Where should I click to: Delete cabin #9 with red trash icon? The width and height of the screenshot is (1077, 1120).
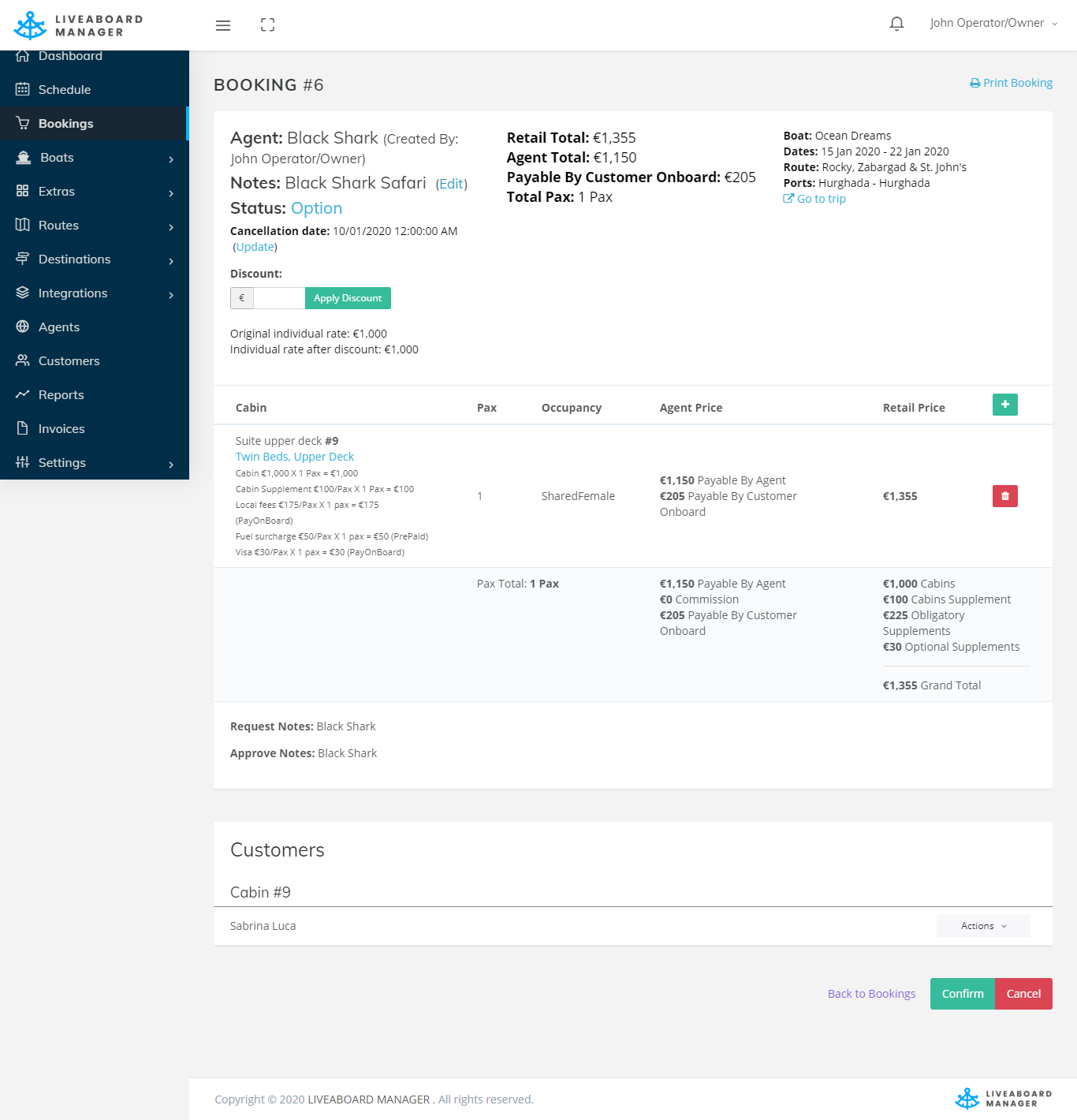(x=1004, y=496)
